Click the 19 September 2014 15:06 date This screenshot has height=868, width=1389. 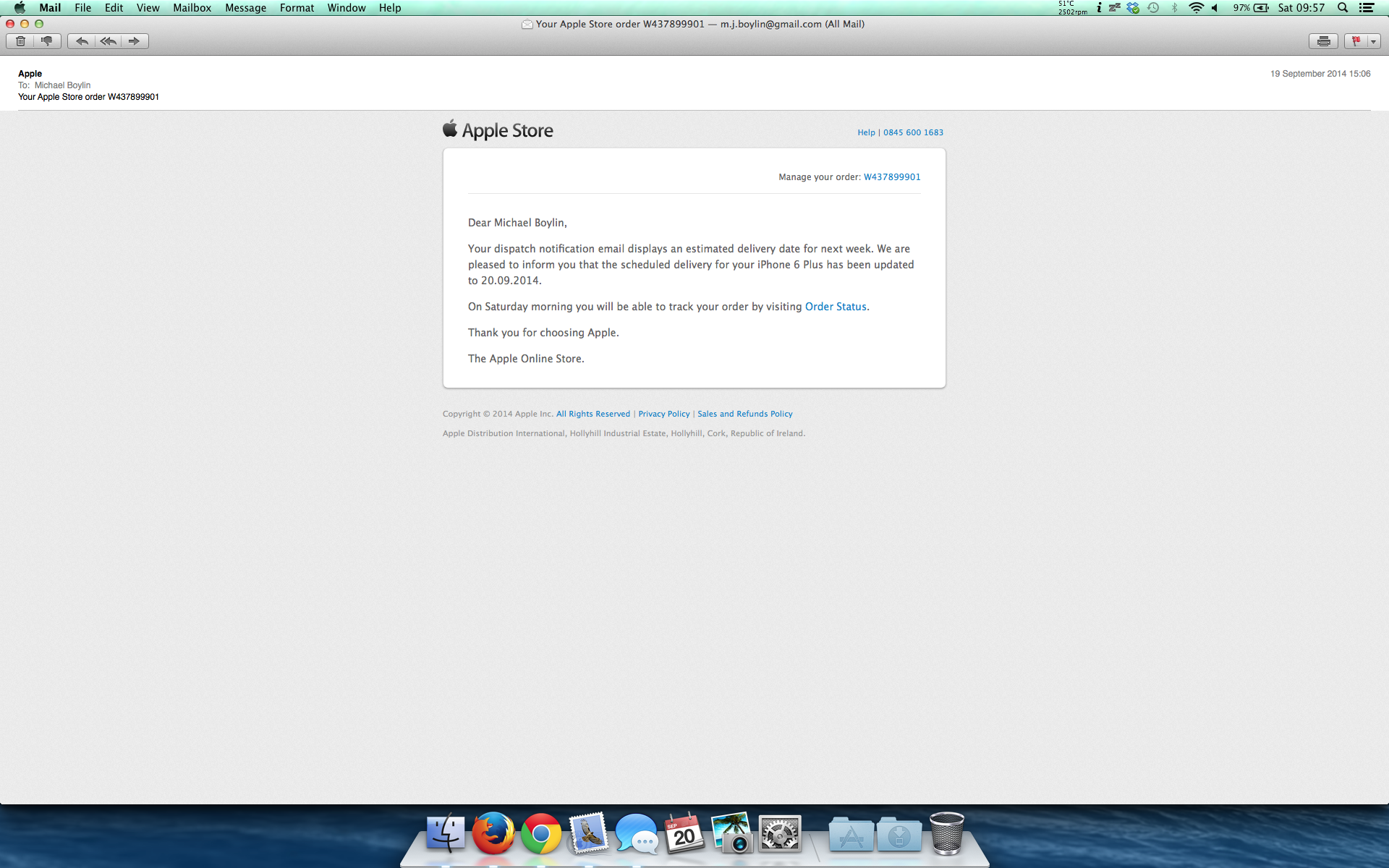pyautogui.click(x=1320, y=74)
